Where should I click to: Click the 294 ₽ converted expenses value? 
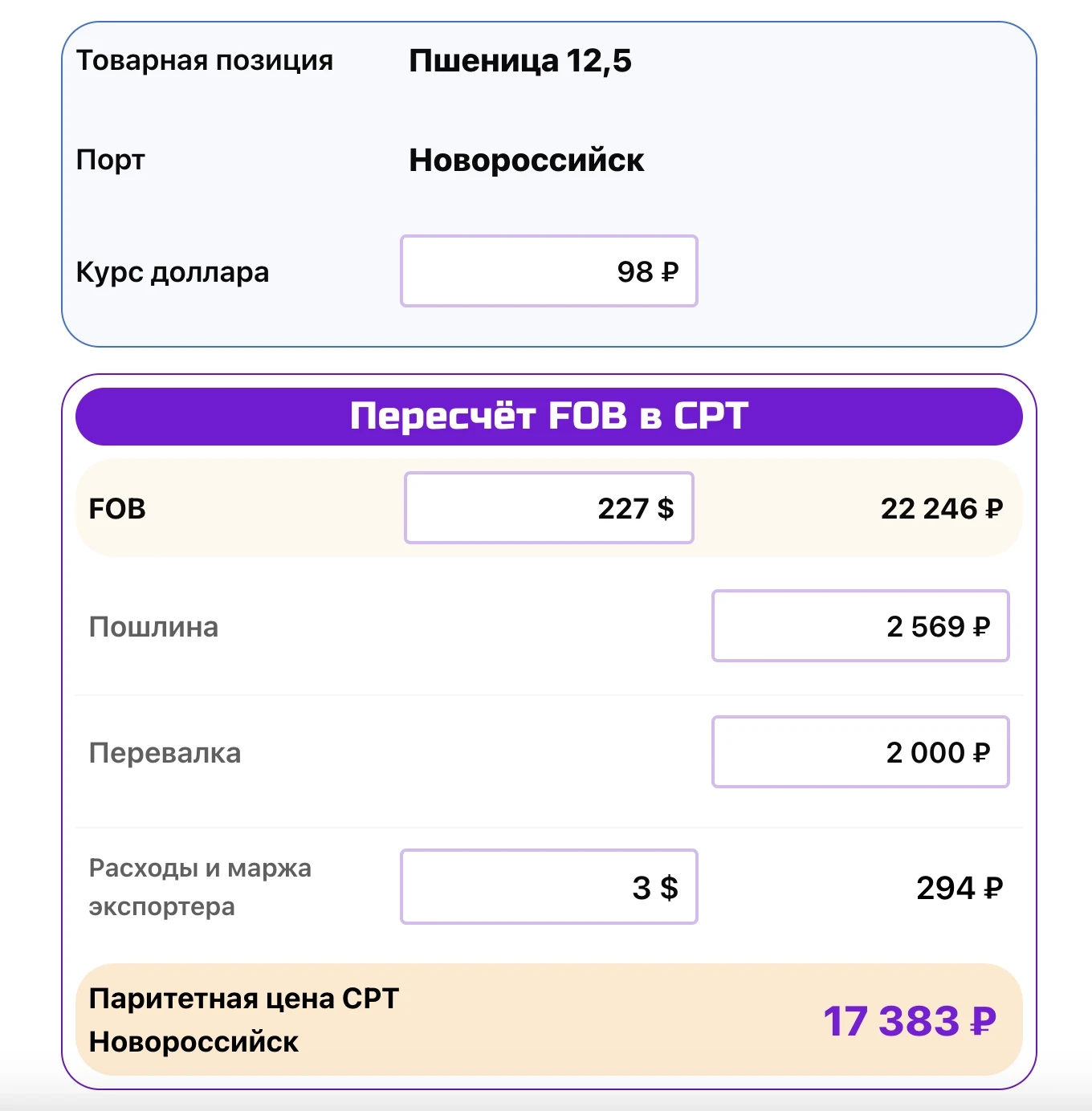[x=959, y=888]
